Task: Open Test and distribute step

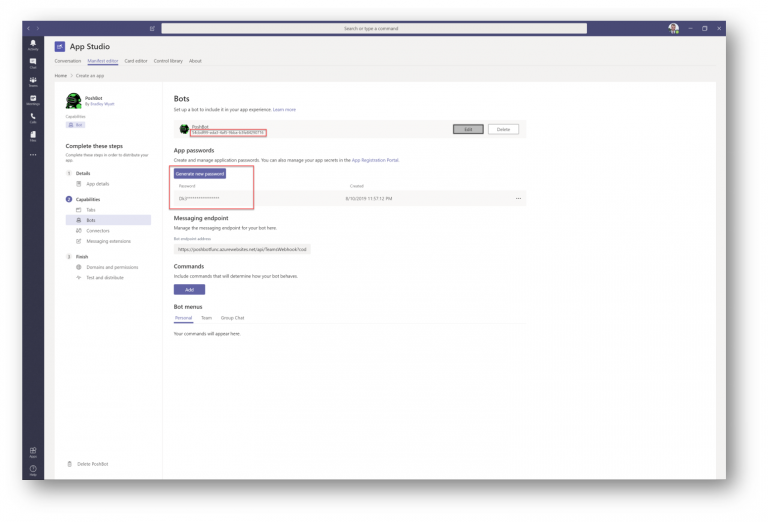Action: coord(105,277)
